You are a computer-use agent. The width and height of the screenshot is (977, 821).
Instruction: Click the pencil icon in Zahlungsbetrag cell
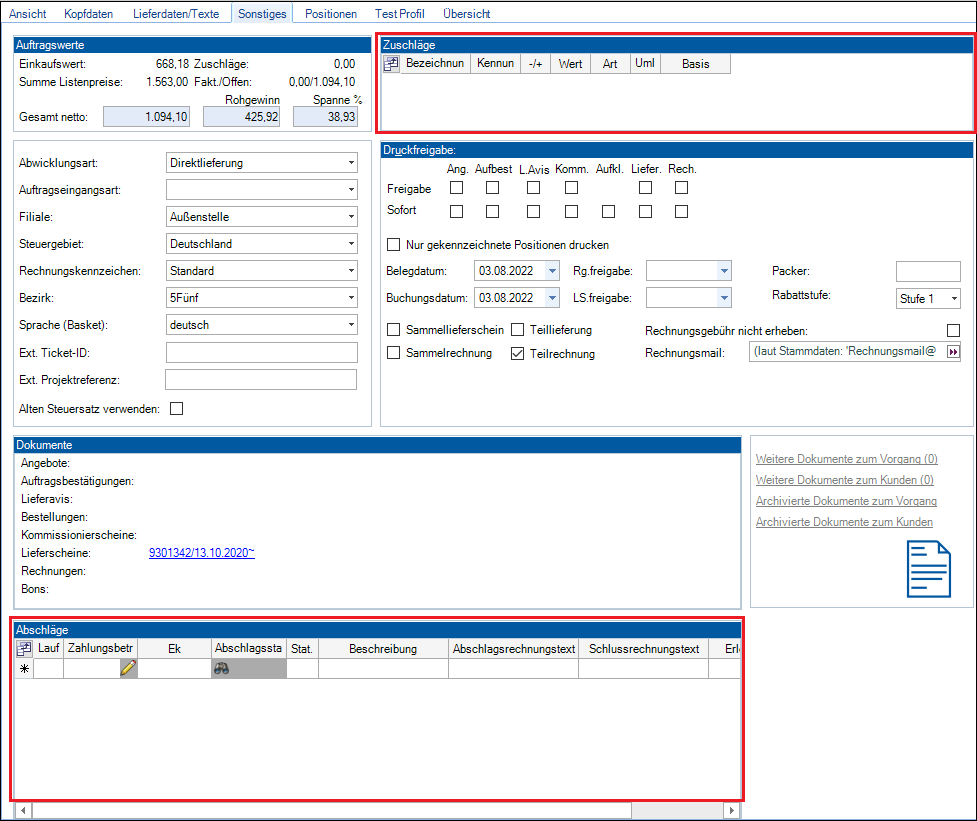127,669
